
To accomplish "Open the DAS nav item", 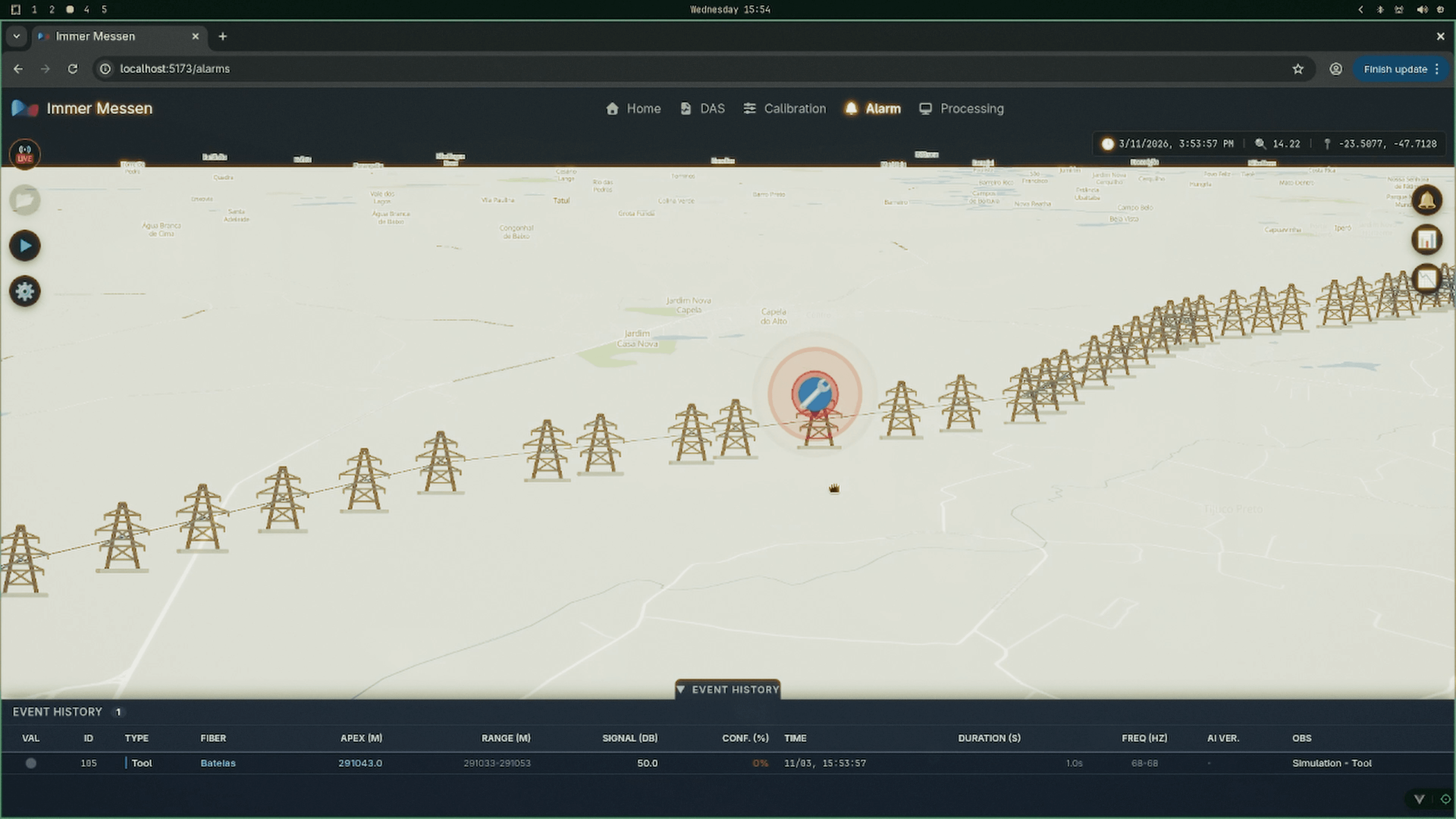I will tap(703, 108).
